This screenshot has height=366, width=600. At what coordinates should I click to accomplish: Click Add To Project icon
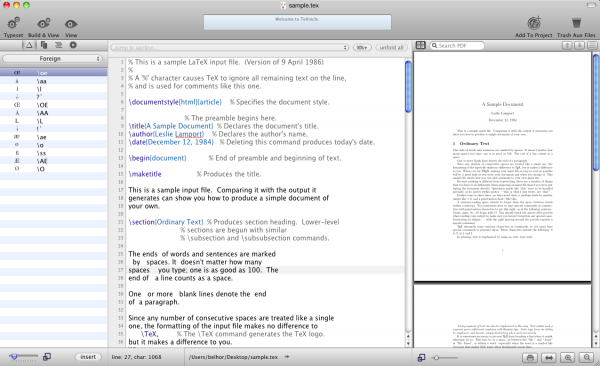pyautogui.click(x=534, y=23)
